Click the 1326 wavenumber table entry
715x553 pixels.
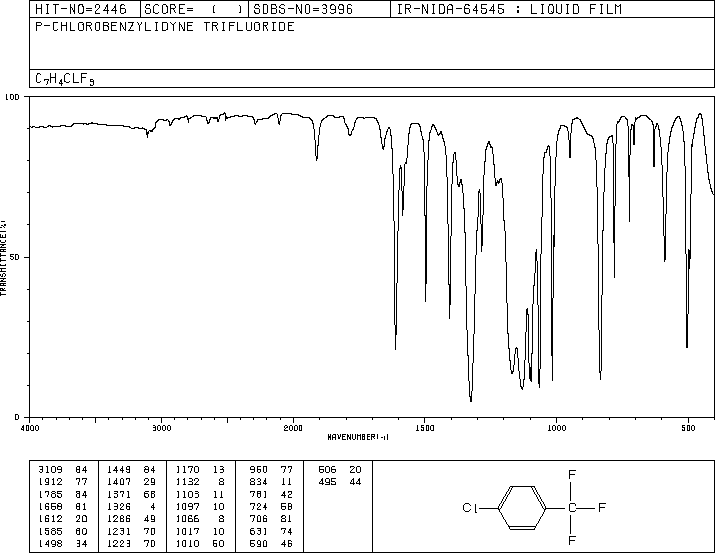tap(119, 506)
